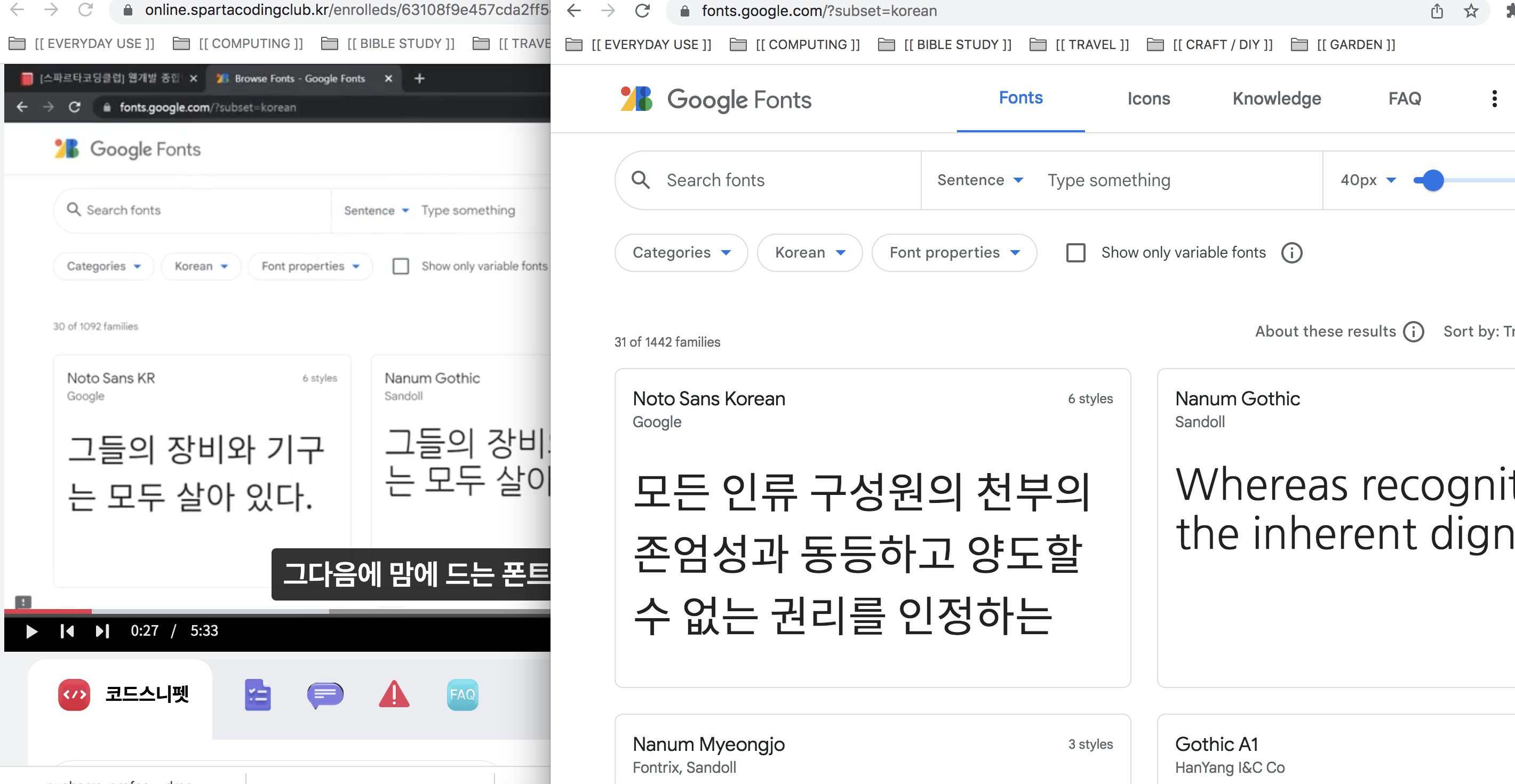Bookmark this page with the star icon
This screenshot has height=784, width=1515.
1471,11
